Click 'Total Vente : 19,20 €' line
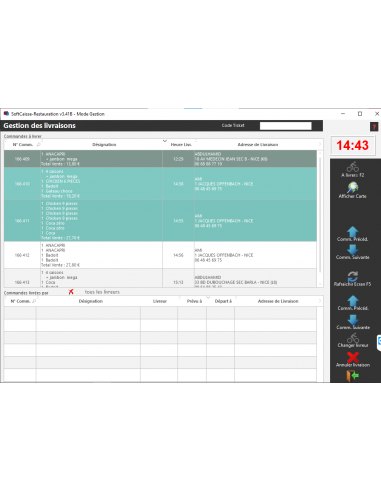 [60, 196]
